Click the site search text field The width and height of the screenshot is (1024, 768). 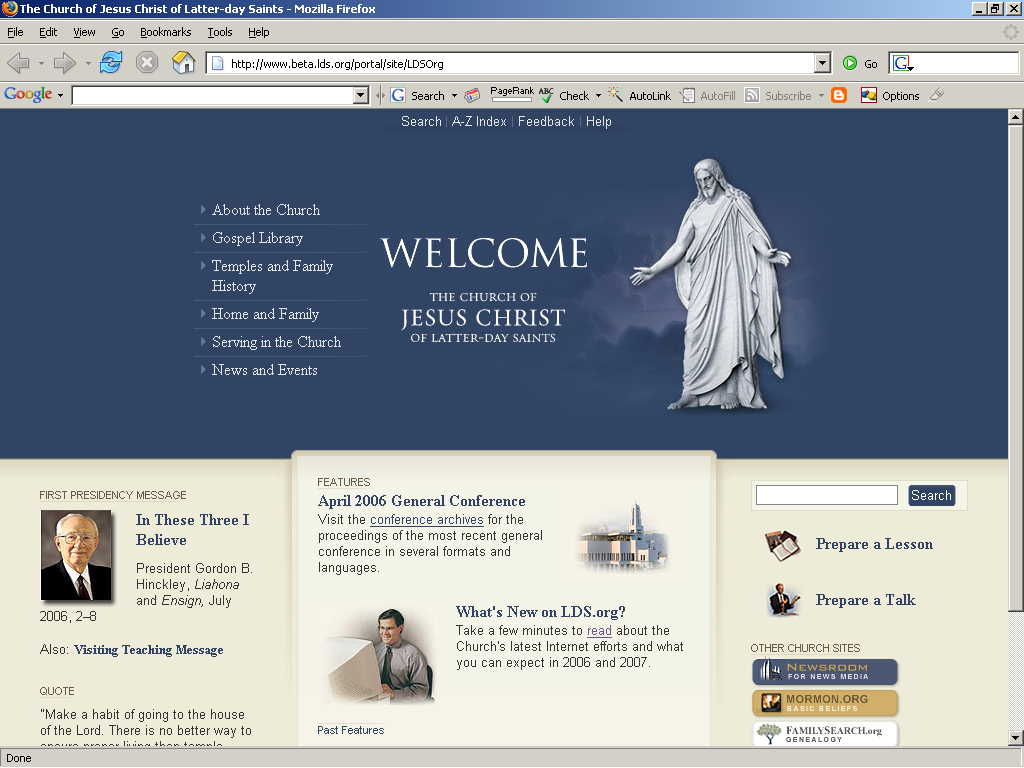(x=826, y=495)
